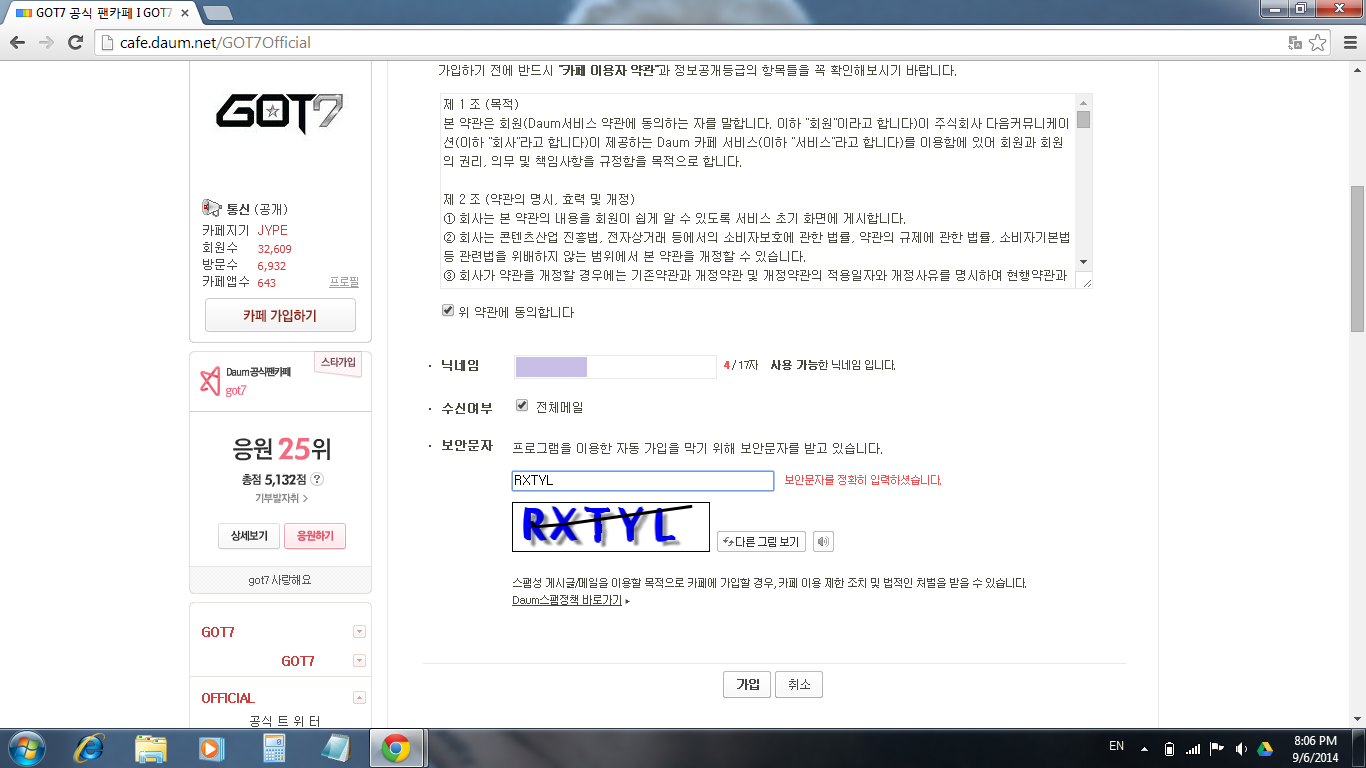Screen dimensions: 1366x768
Task: Toggle the 전체메일 checkbox
Action: tap(522, 406)
